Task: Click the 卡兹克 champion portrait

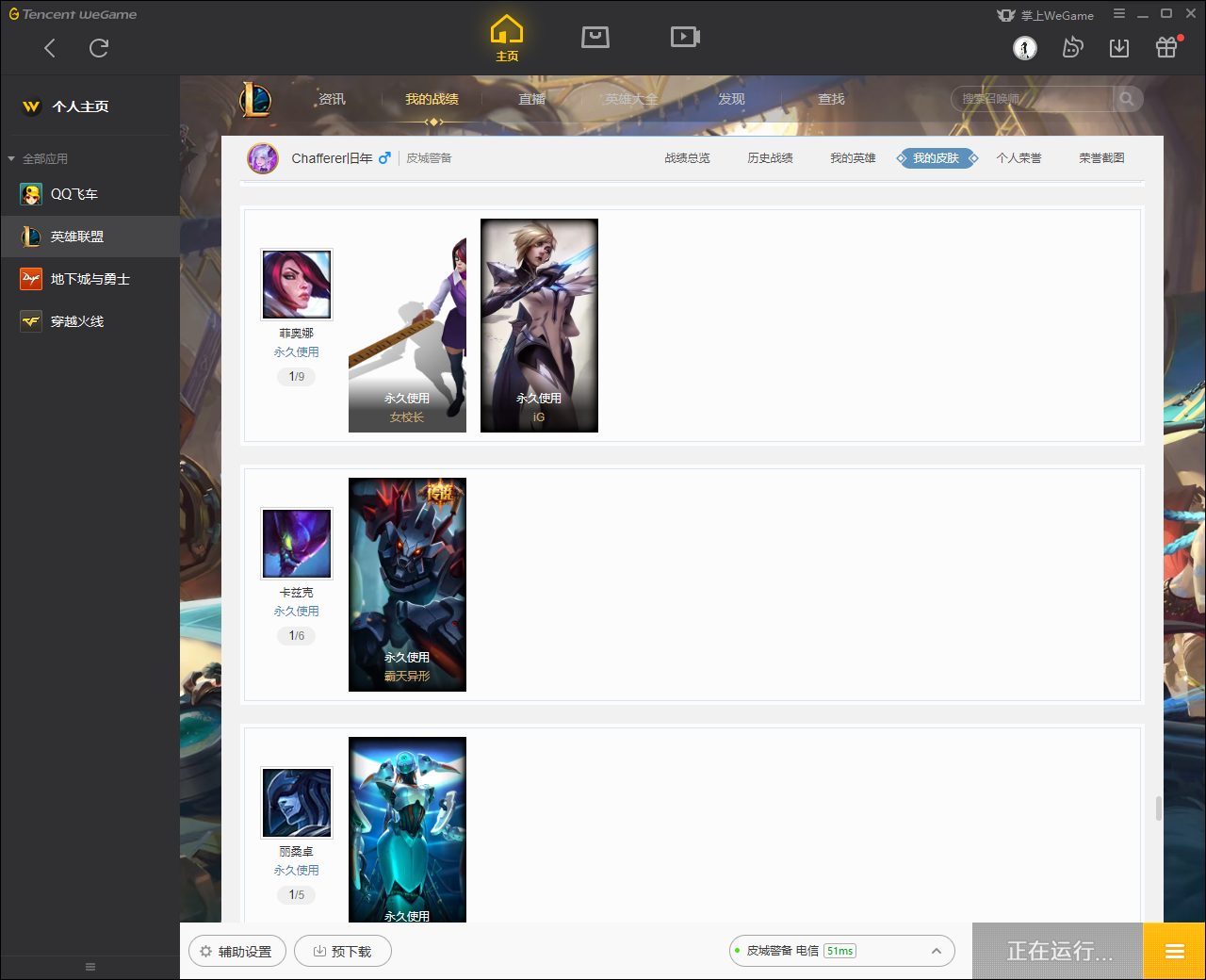Action: click(297, 544)
